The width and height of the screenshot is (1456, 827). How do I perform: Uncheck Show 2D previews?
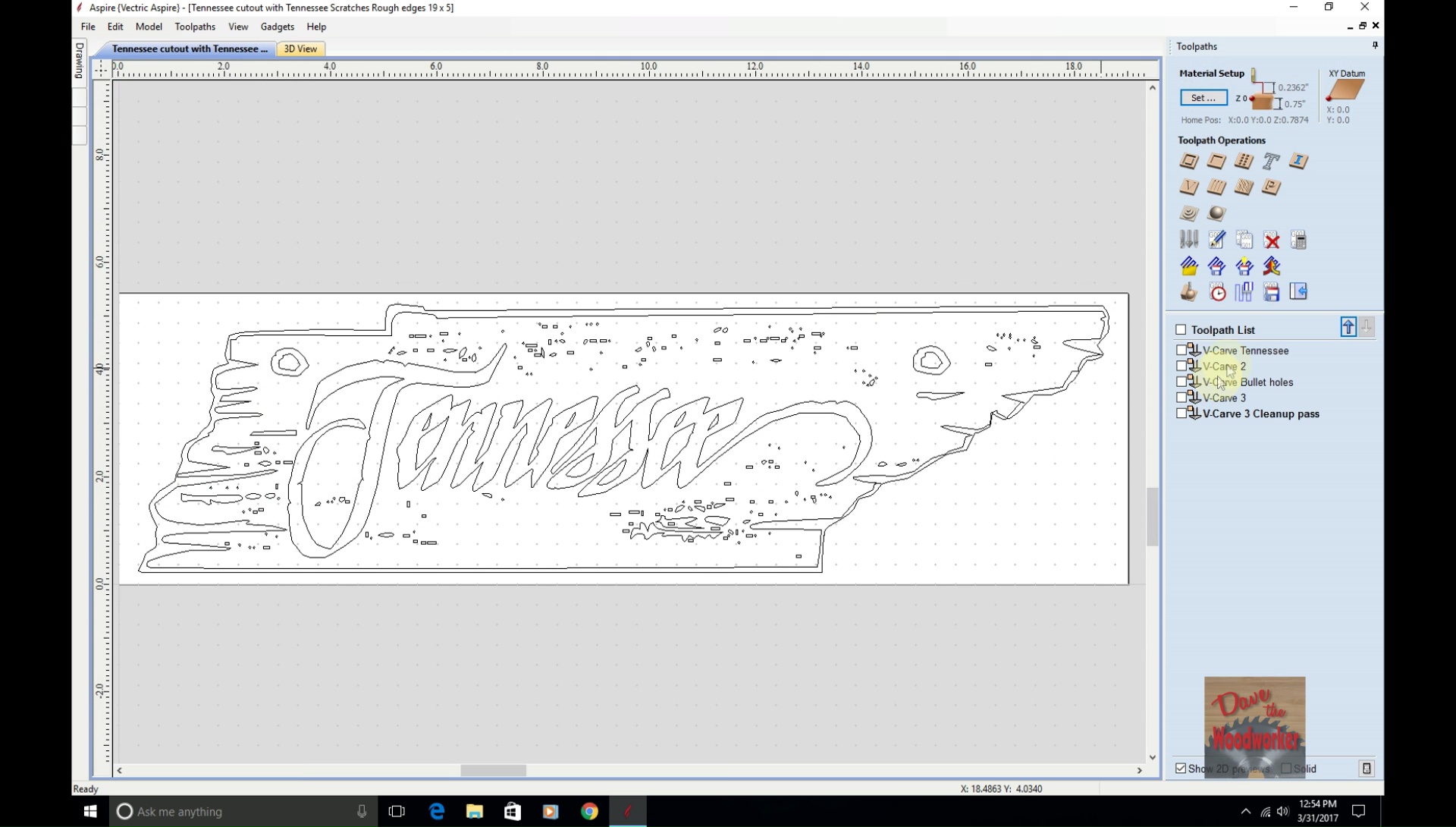click(1181, 769)
